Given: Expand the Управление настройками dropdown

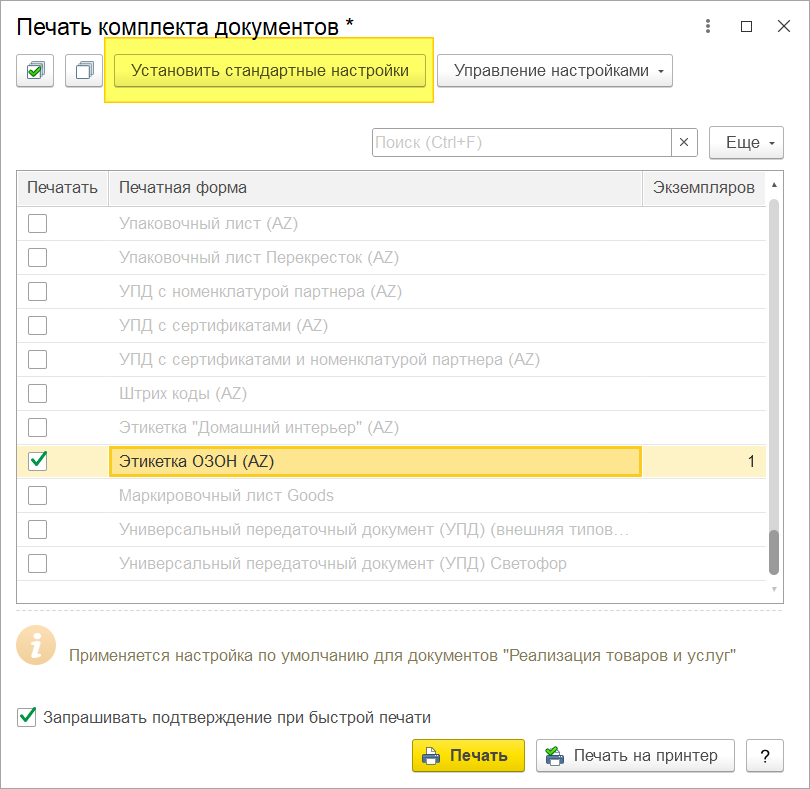Looking at the screenshot, I should [554, 71].
